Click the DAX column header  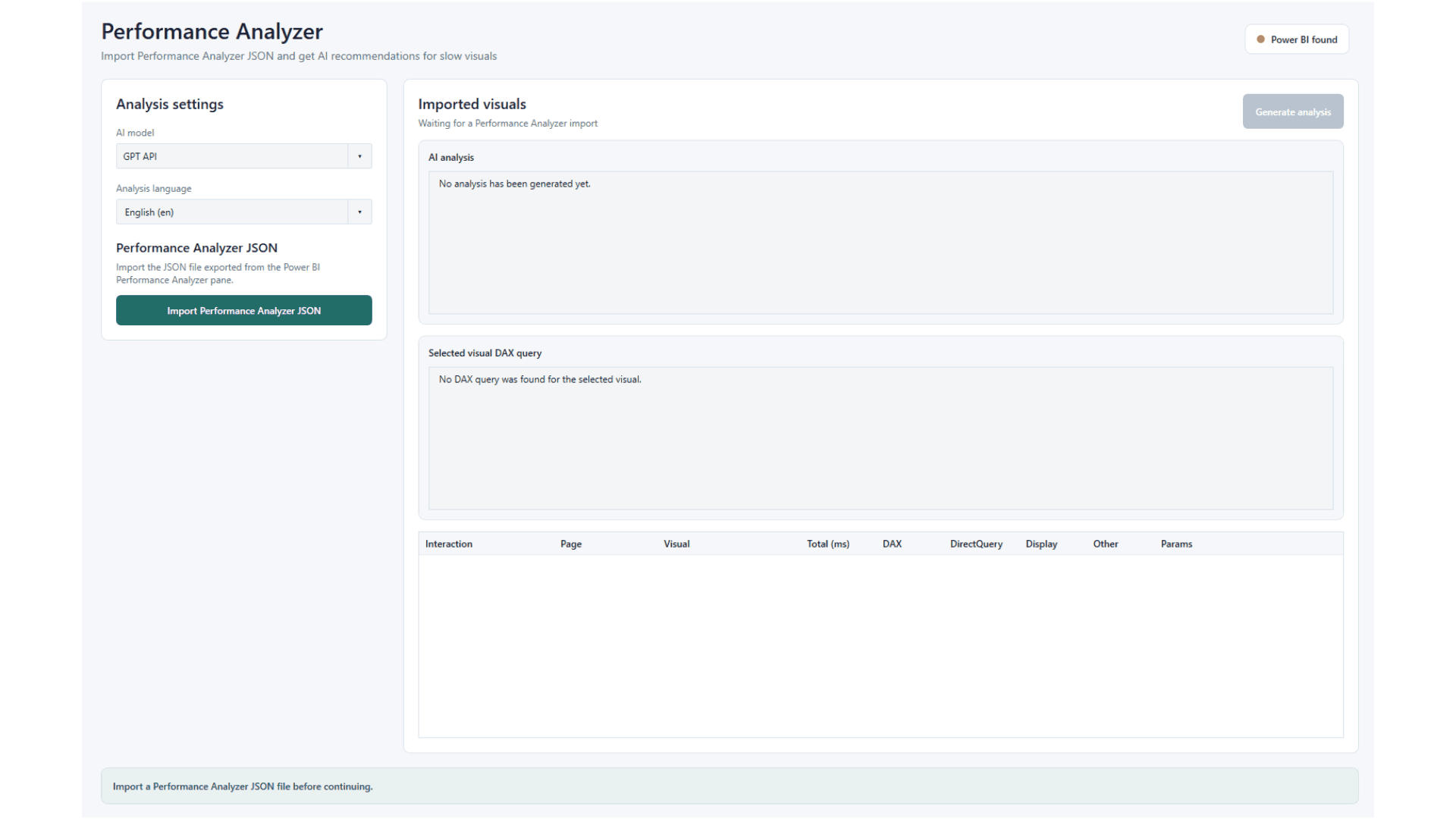[892, 544]
